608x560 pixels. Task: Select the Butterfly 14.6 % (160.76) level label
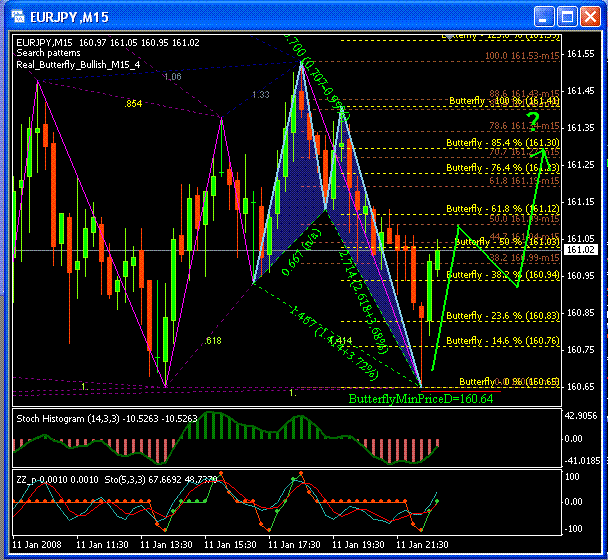(x=503, y=341)
